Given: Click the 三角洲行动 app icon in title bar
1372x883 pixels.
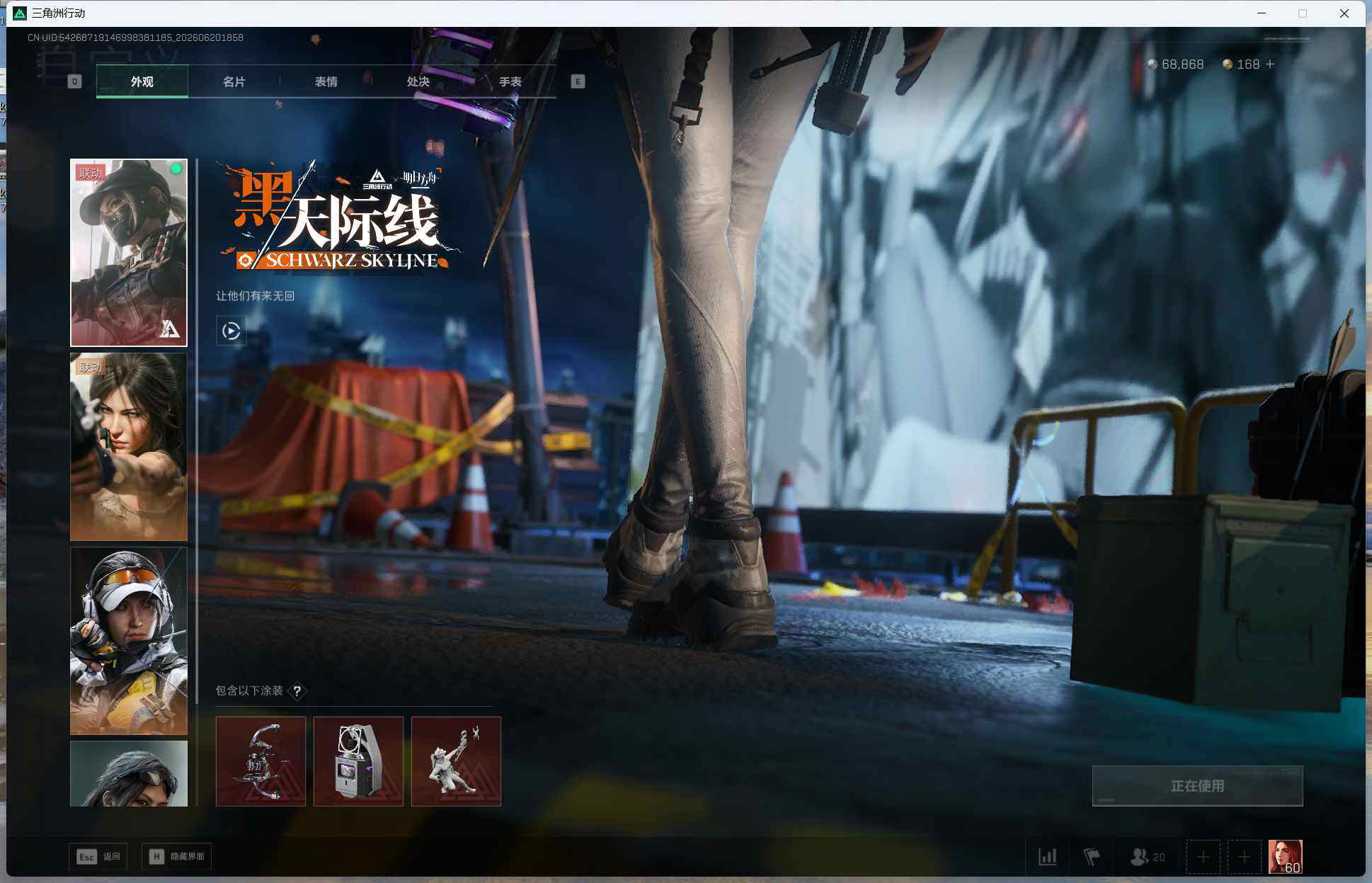Looking at the screenshot, I should [x=20, y=13].
